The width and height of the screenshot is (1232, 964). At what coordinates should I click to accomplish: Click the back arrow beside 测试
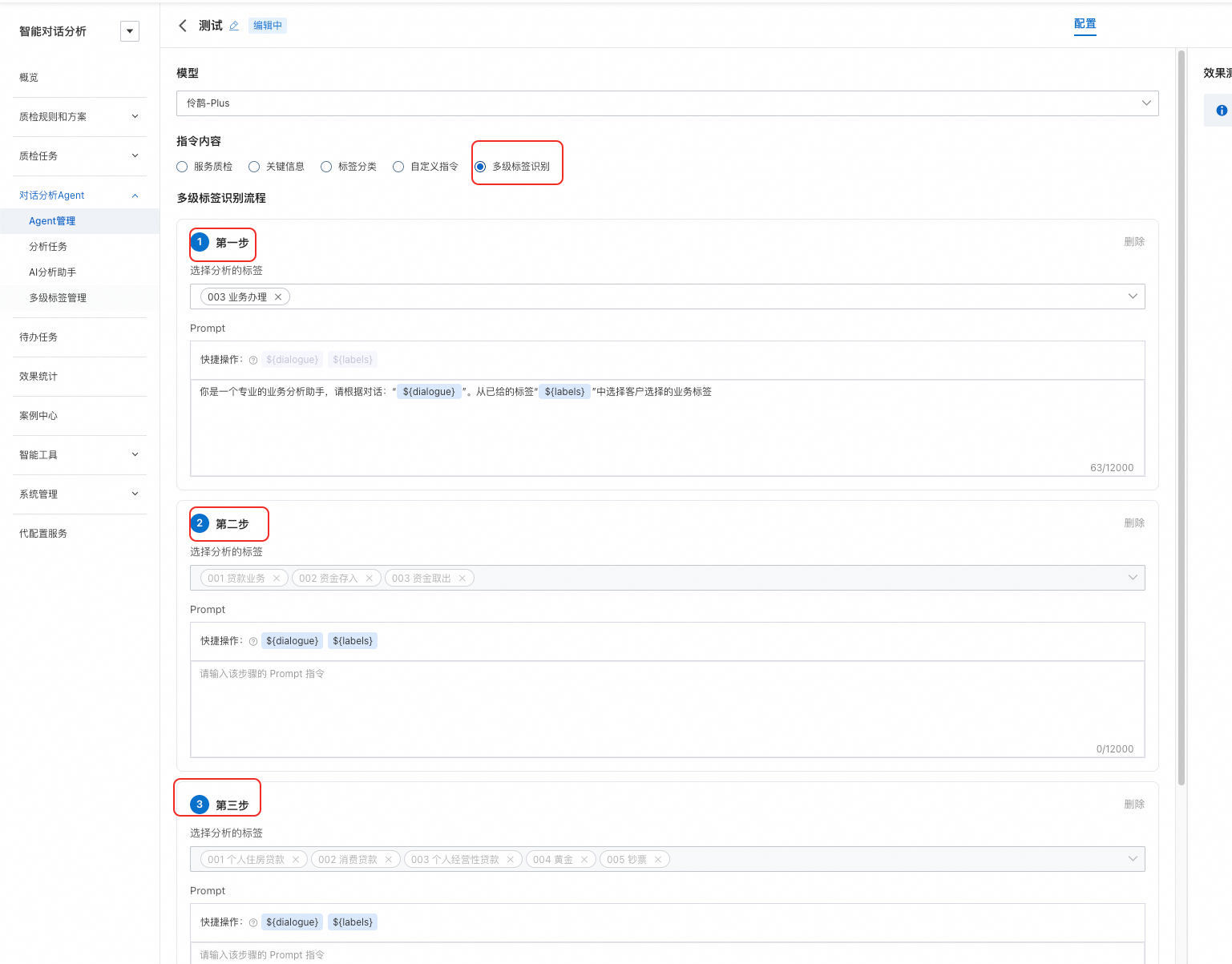(x=183, y=26)
